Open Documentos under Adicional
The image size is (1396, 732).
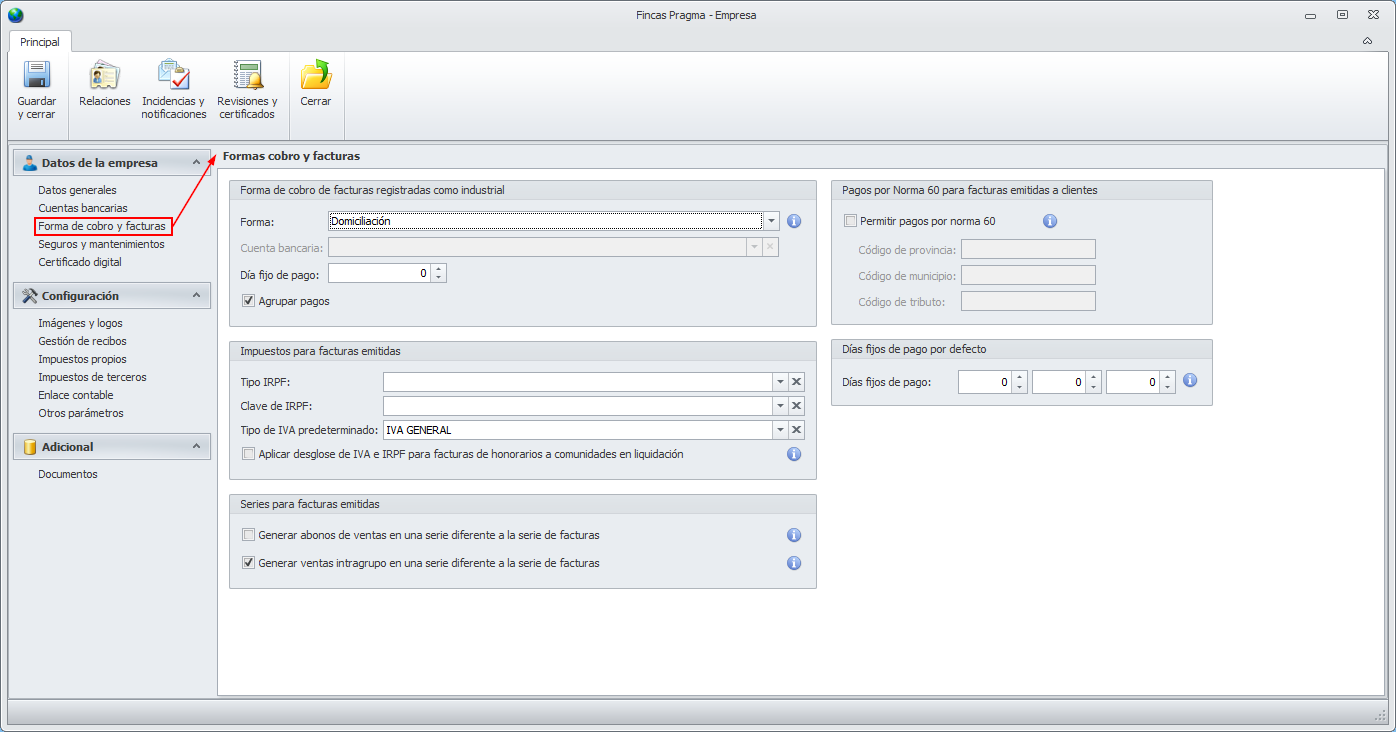[68, 474]
